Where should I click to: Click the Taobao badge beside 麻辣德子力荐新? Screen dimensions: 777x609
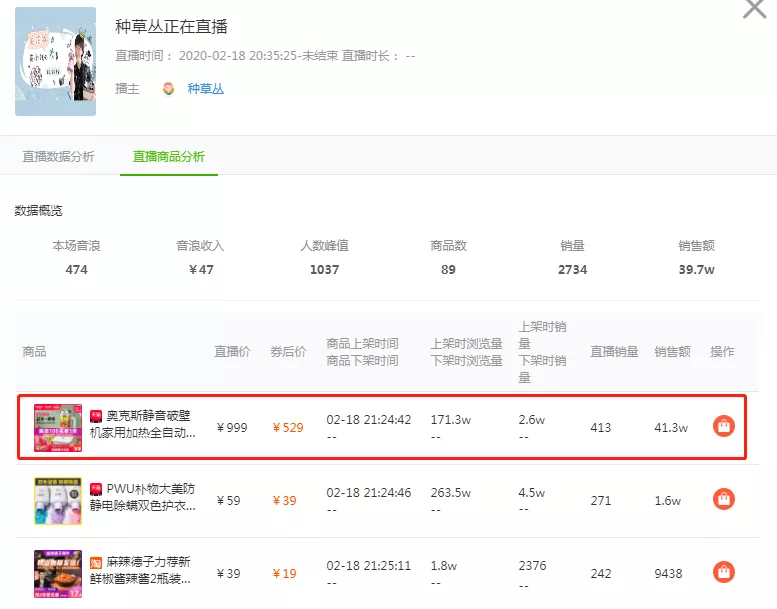pos(96,562)
